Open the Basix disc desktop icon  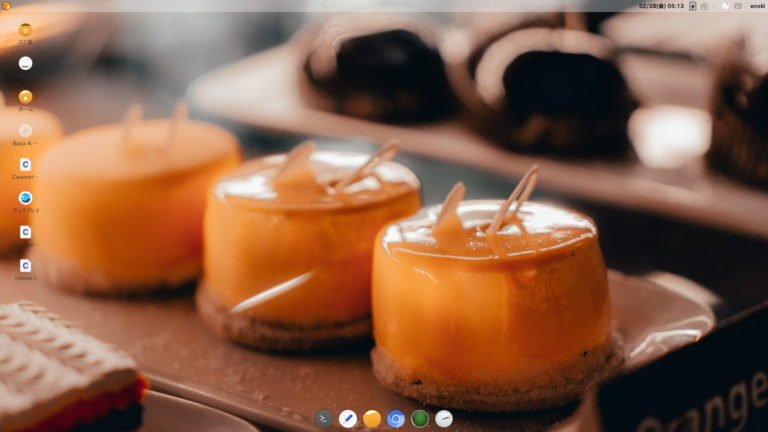click(25, 130)
